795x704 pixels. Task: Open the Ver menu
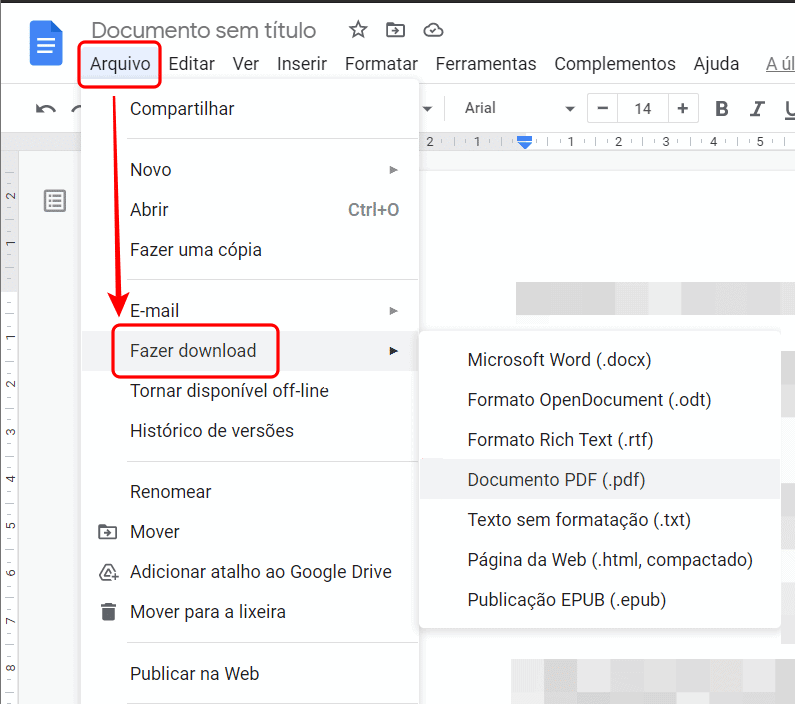tap(246, 64)
